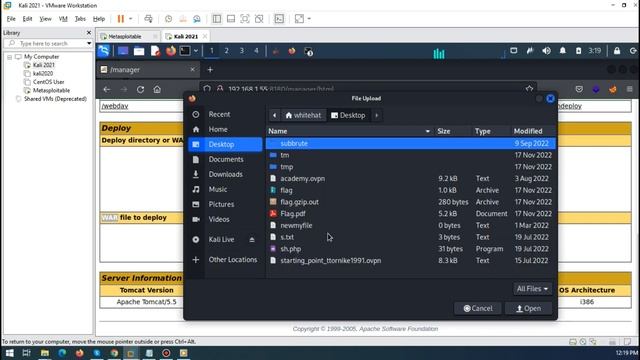Select the tm folder
This screenshot has width=640, height=360.
[x=411, y=155]
